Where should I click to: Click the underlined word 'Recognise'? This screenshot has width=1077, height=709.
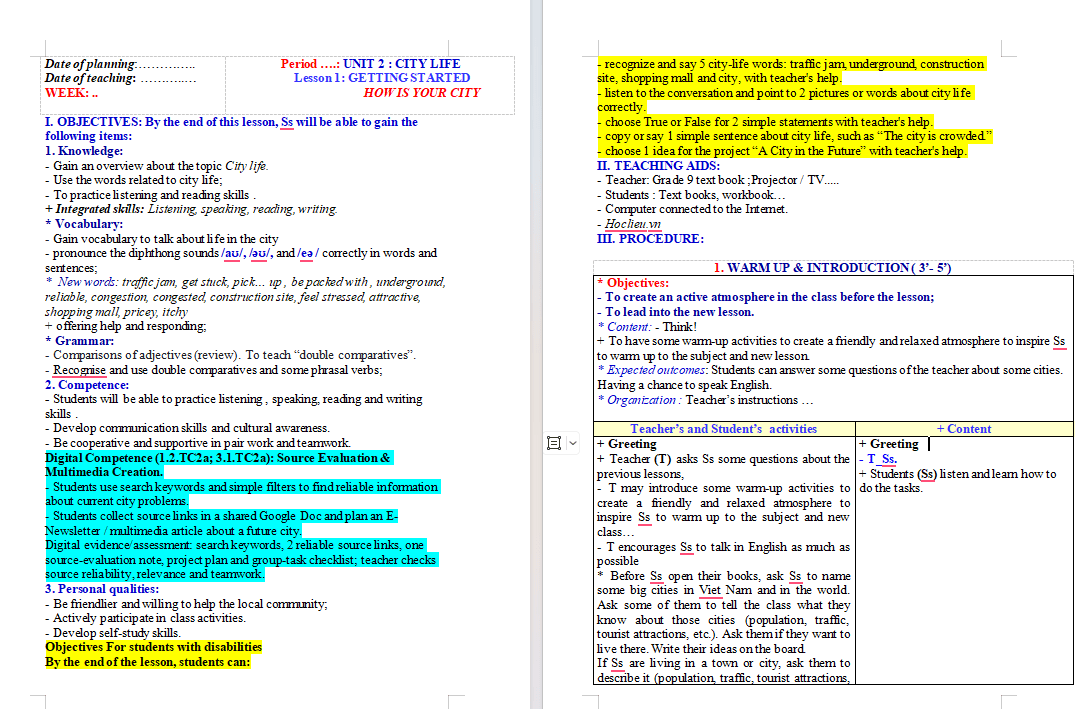click(x=80, y=370)
